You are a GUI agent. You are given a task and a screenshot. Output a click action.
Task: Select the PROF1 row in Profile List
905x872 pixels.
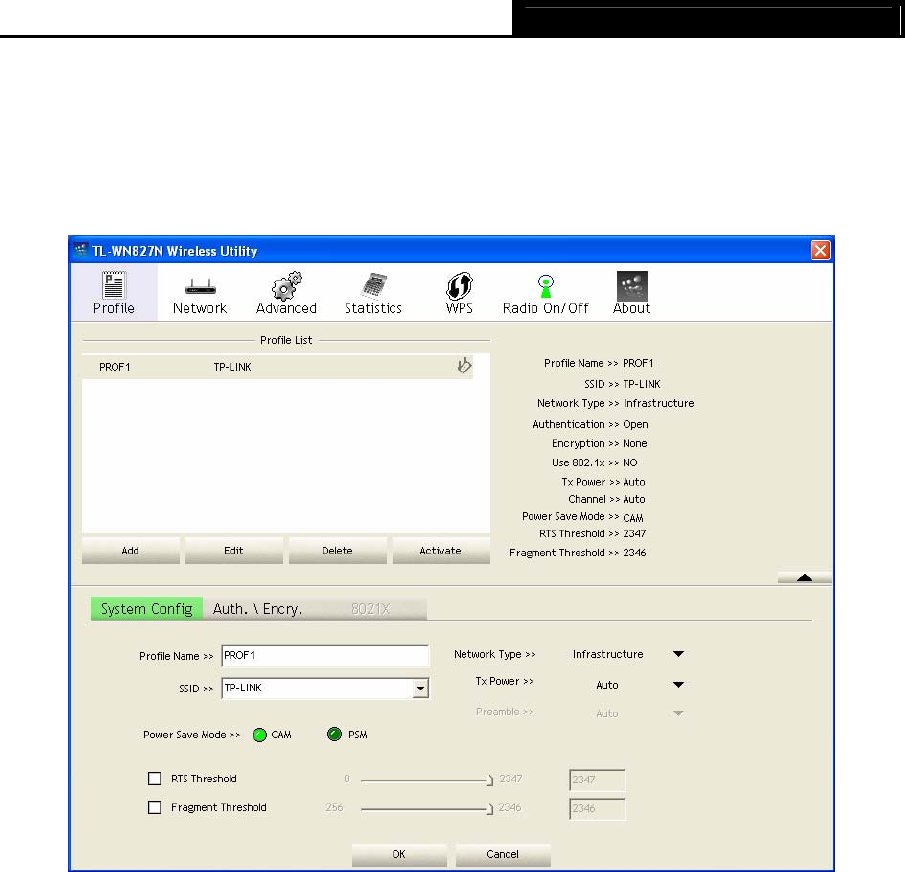click(x=278, y=367)
